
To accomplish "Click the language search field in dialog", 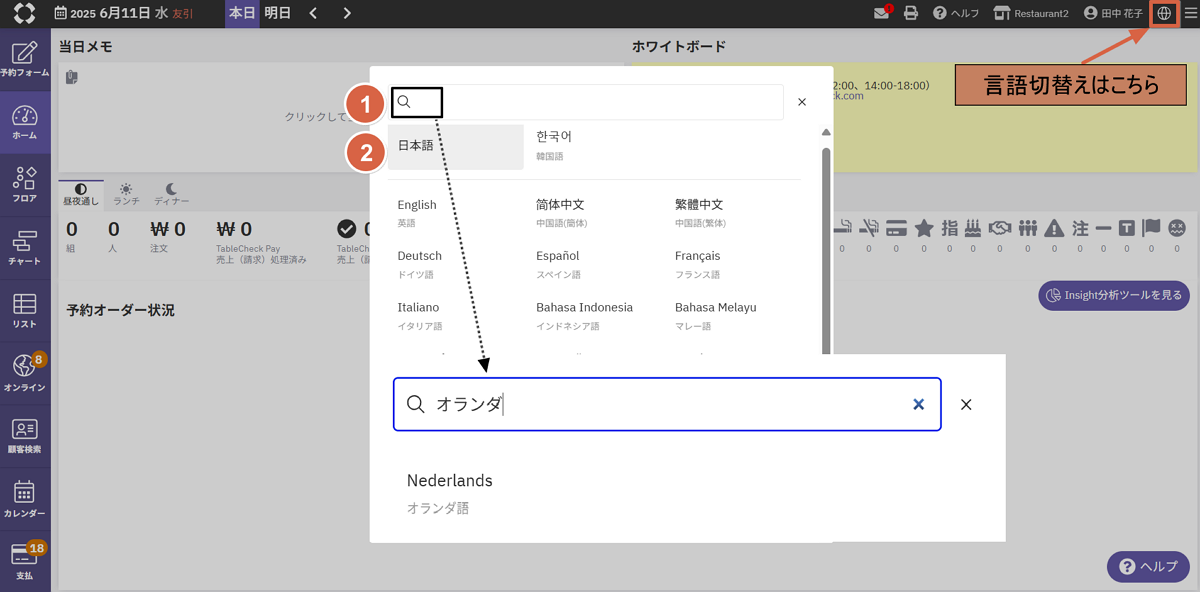I will click(x=587, y=102).
